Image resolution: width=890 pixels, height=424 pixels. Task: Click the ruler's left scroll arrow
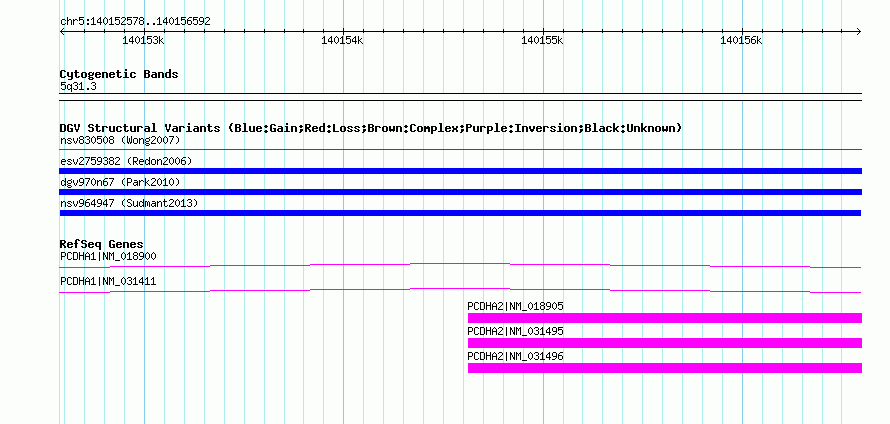(62, 31)
